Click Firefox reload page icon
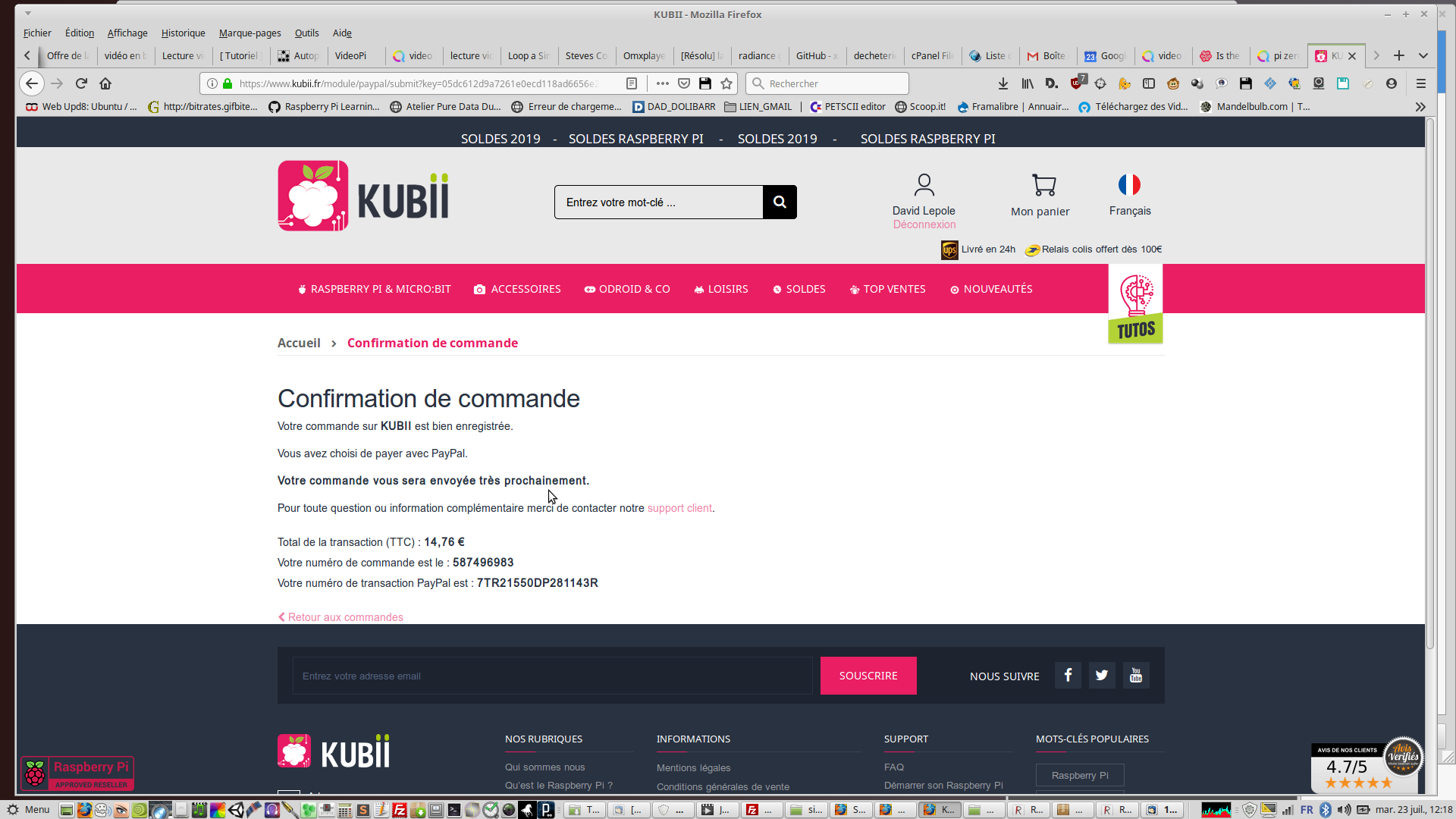The height and width of the screenshot is (819, 1456). coord(81,83)
